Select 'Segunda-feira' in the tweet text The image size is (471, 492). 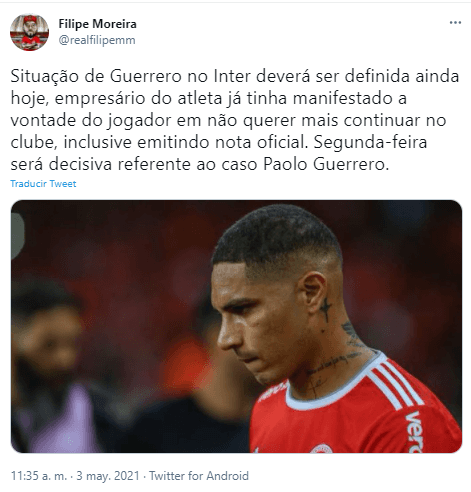[x=370, y=142]
